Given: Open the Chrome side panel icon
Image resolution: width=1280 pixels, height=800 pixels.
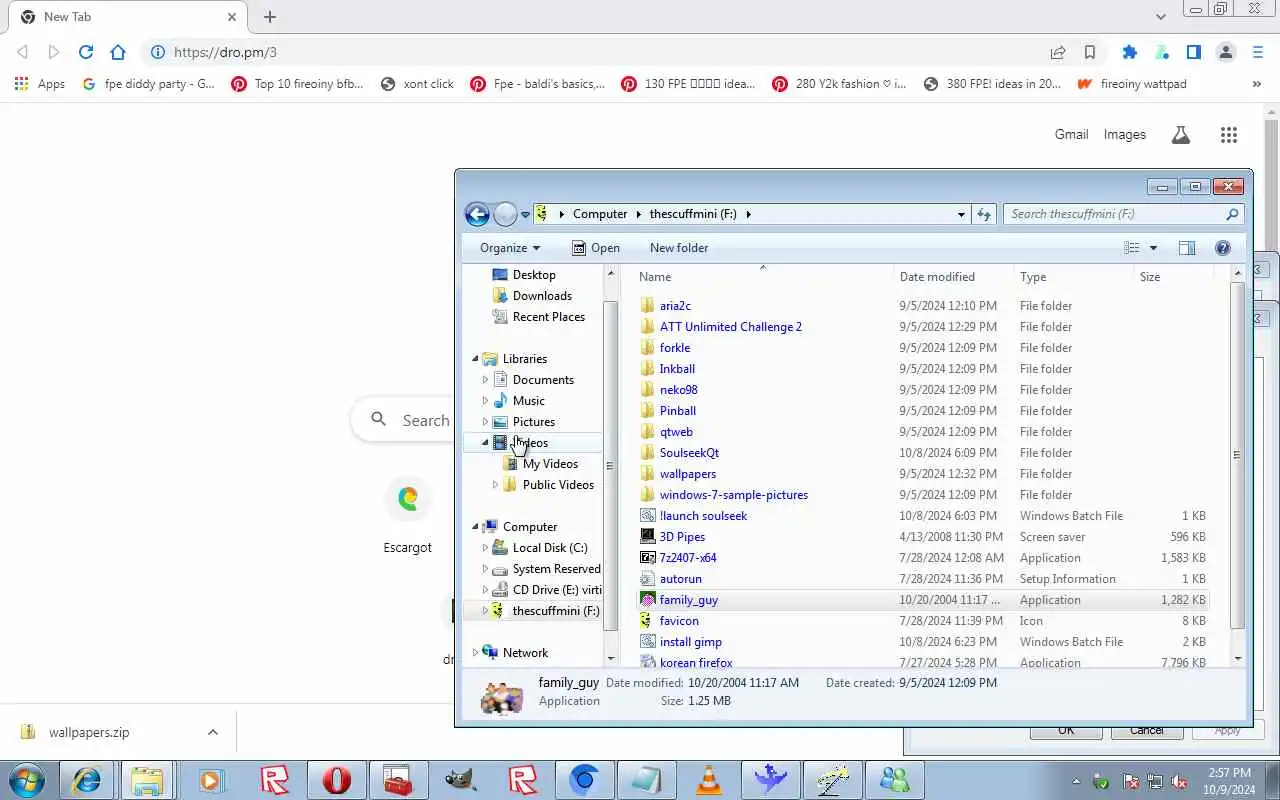Looking at the screenshot, I should pos(1194,52).
